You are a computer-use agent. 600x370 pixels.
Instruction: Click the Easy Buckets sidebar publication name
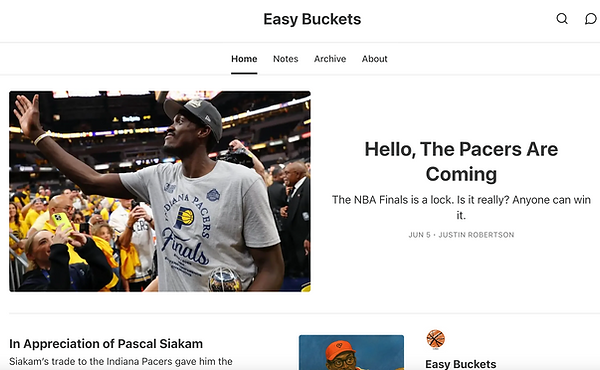[461, 364]
